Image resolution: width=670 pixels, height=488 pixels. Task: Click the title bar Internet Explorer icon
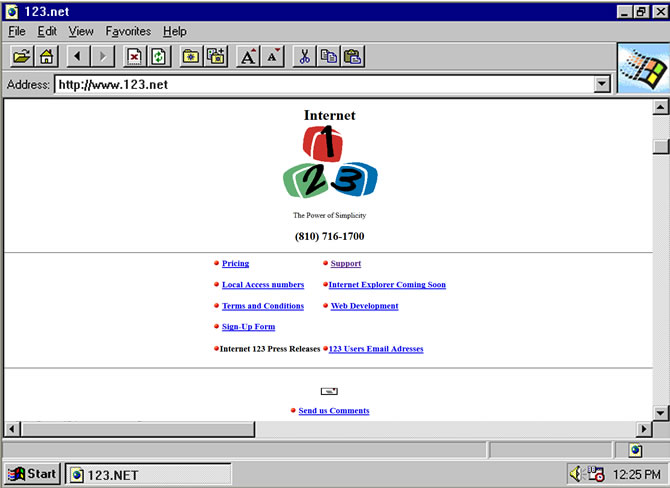(x=12, y=12)
